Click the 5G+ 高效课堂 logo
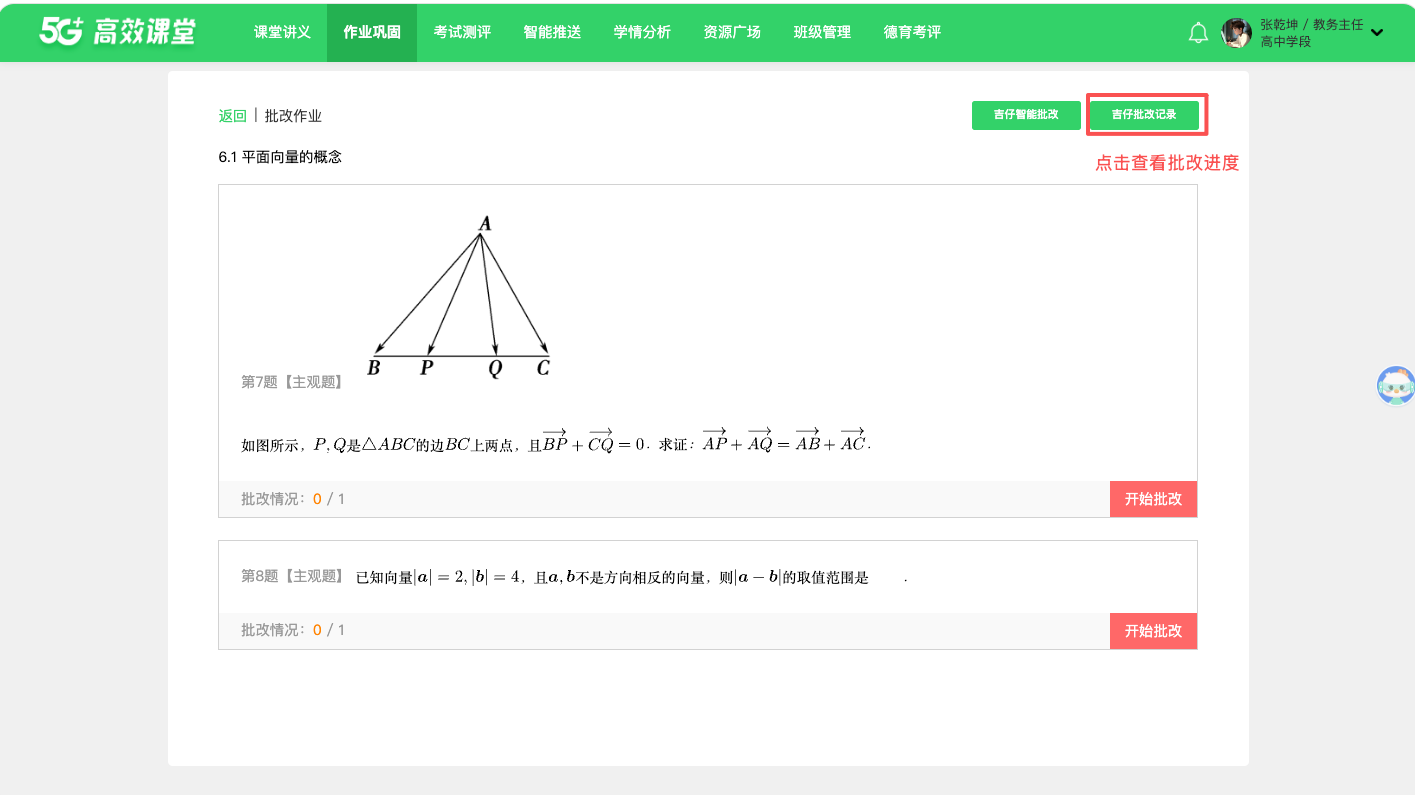 click(117, 32)
